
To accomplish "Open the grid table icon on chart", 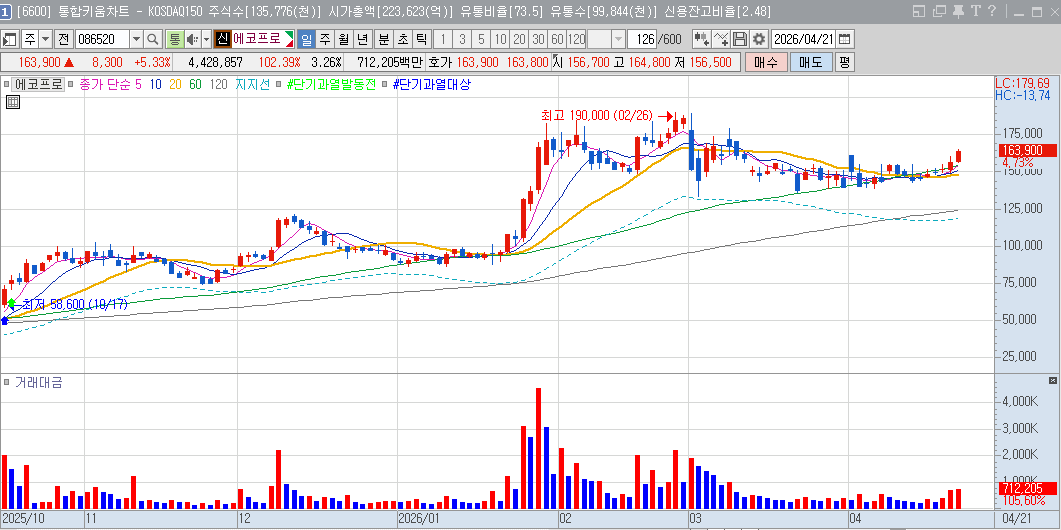I will [x=13, y=102].
